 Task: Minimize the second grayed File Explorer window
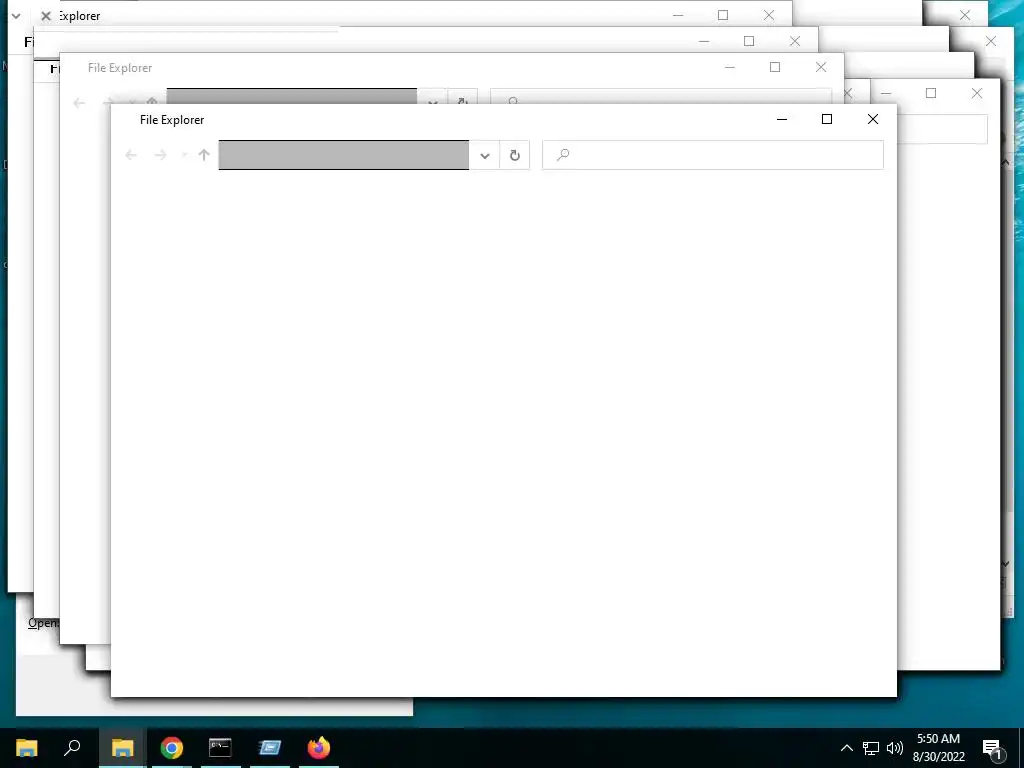tap(730, 67)
